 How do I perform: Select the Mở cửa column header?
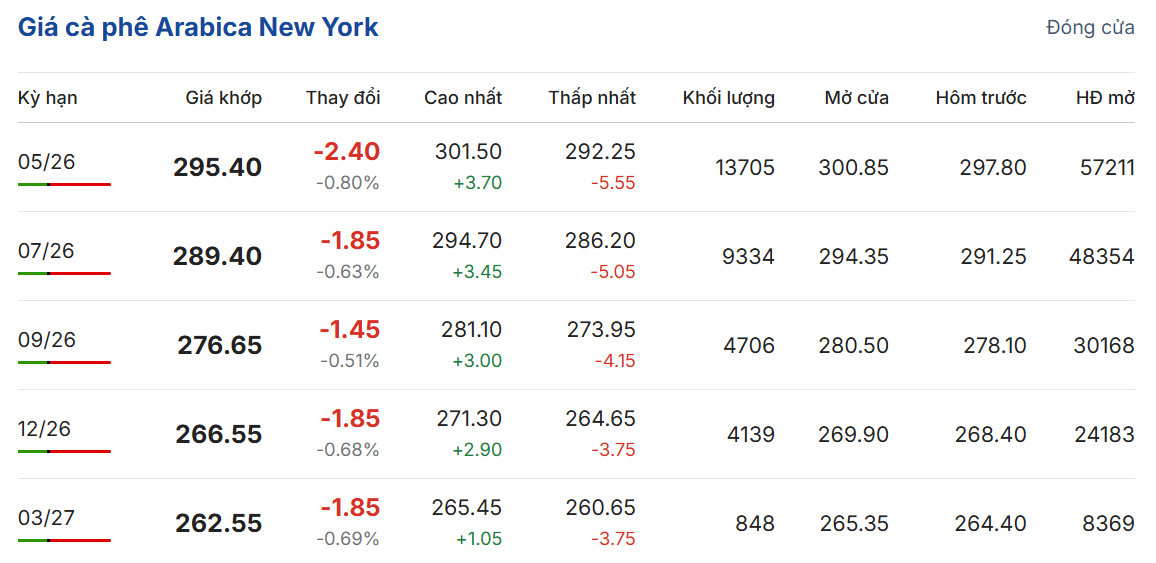point(857,98)
